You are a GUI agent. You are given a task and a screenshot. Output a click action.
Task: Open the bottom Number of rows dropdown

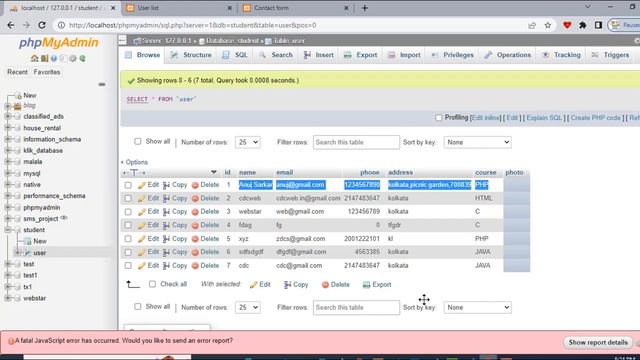(x=248, y=307)
